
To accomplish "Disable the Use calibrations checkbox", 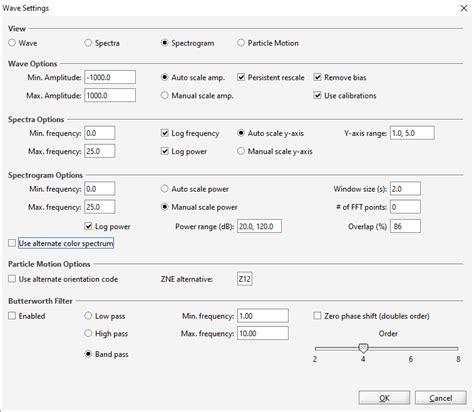I will [317, 96].
